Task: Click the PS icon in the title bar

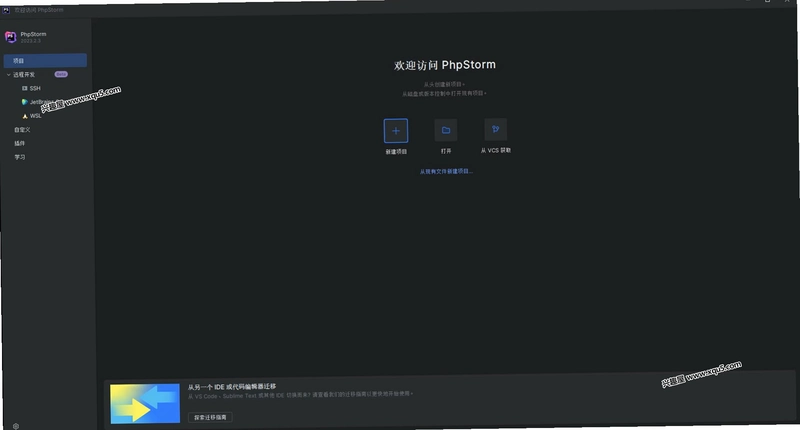Action: click(6, 10)
